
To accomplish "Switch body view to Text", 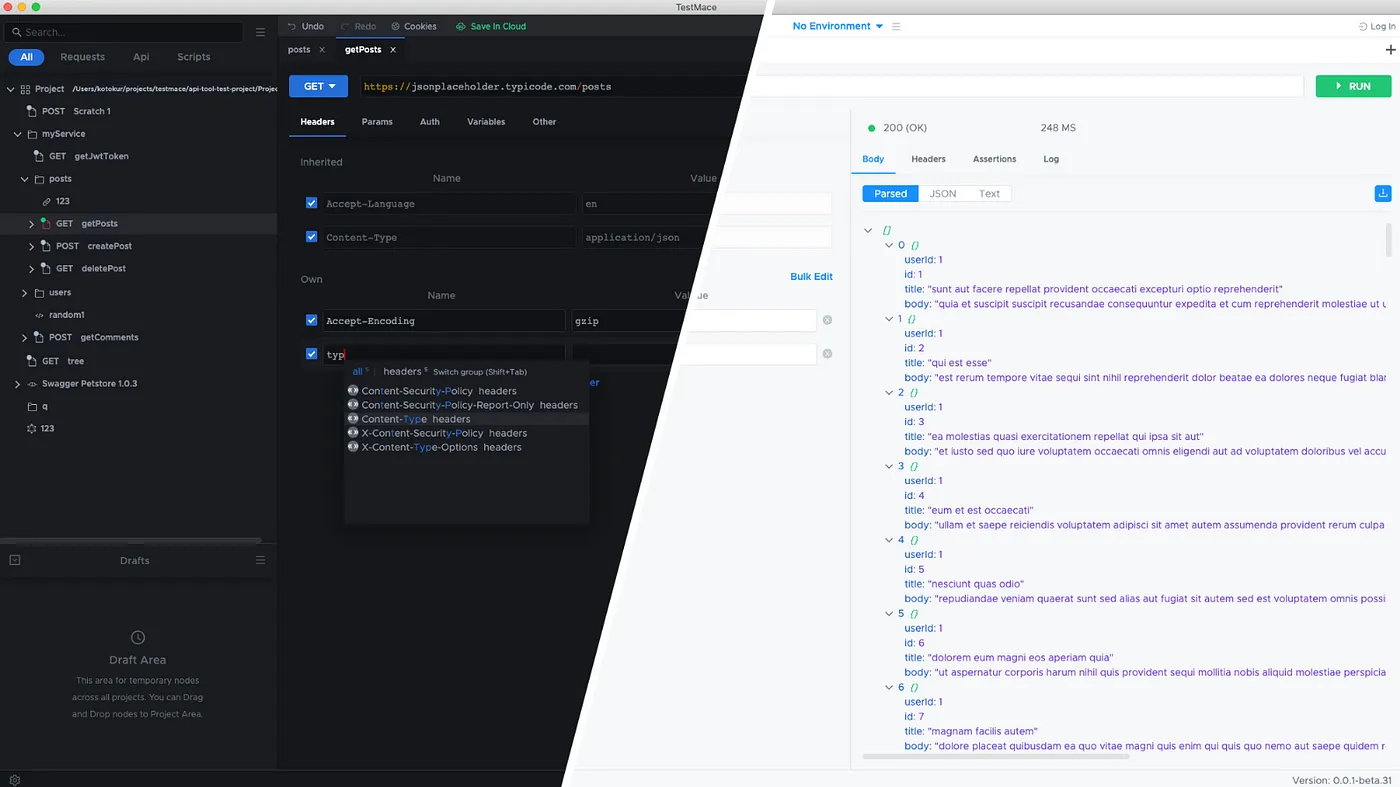I will coord(989,193).
